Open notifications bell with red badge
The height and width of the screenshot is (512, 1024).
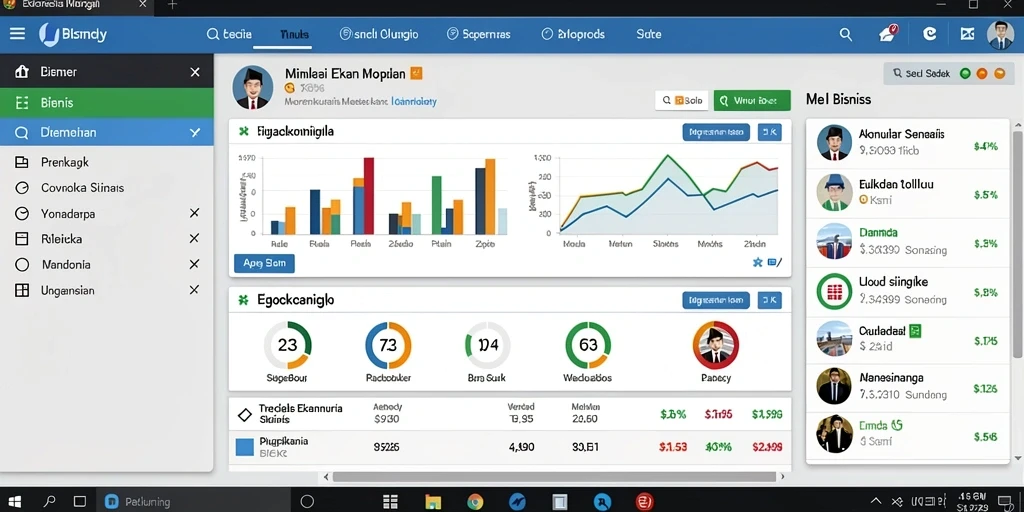coord(888,34)
